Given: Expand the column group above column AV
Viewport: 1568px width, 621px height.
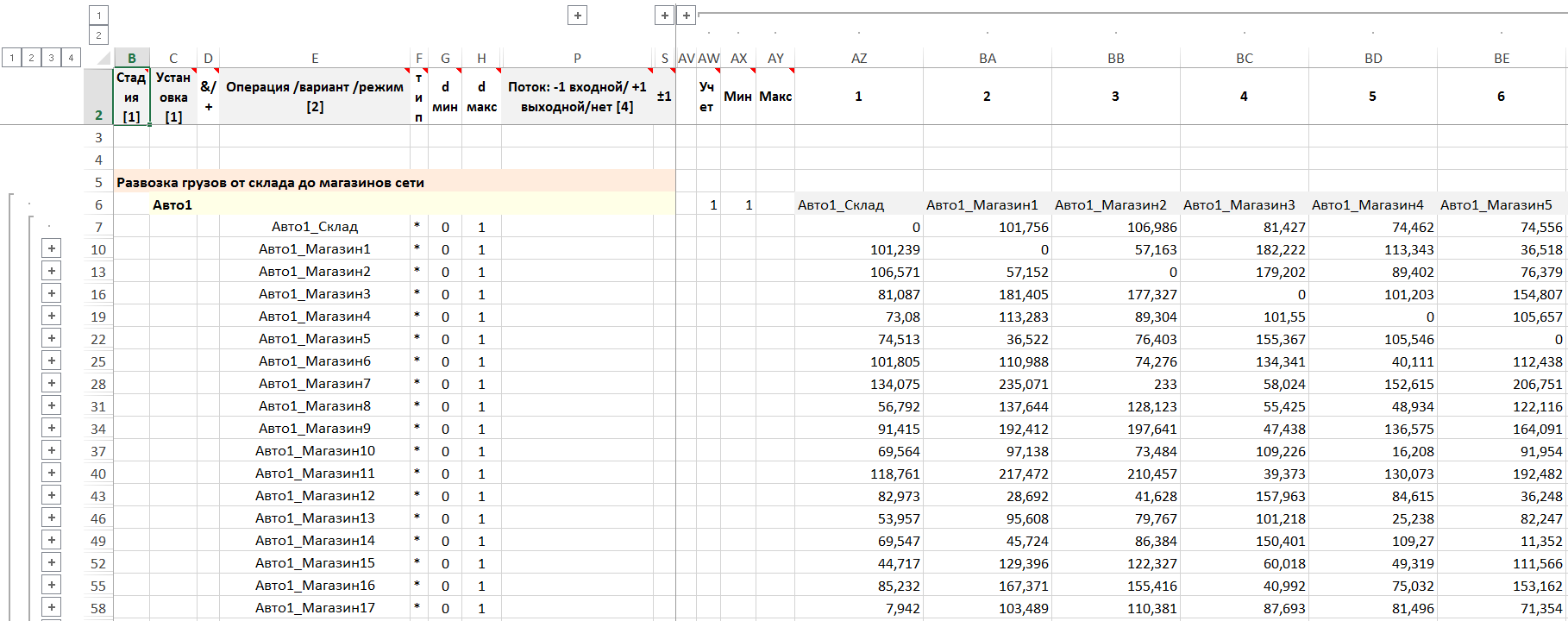Looking at the screenshot, I should pos(686,15).
